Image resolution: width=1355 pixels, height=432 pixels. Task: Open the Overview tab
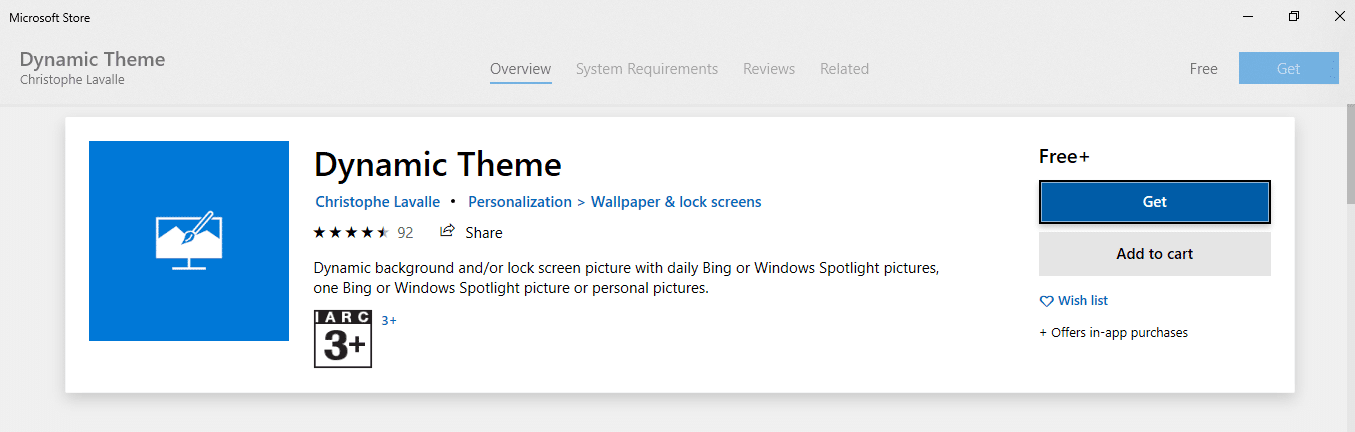pos(520,69)
